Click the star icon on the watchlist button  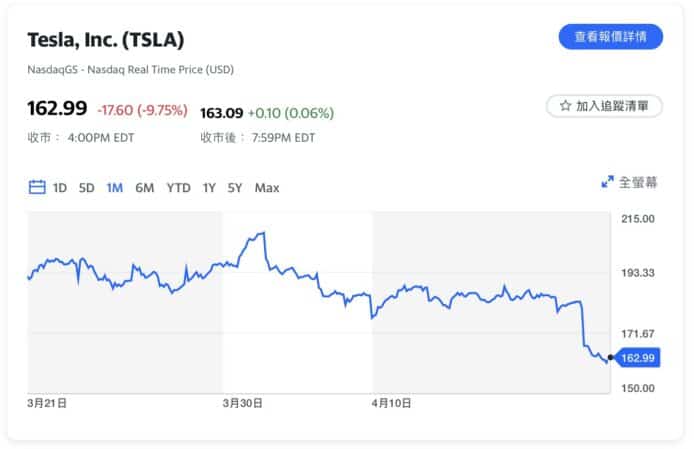[x=565, y=105]
